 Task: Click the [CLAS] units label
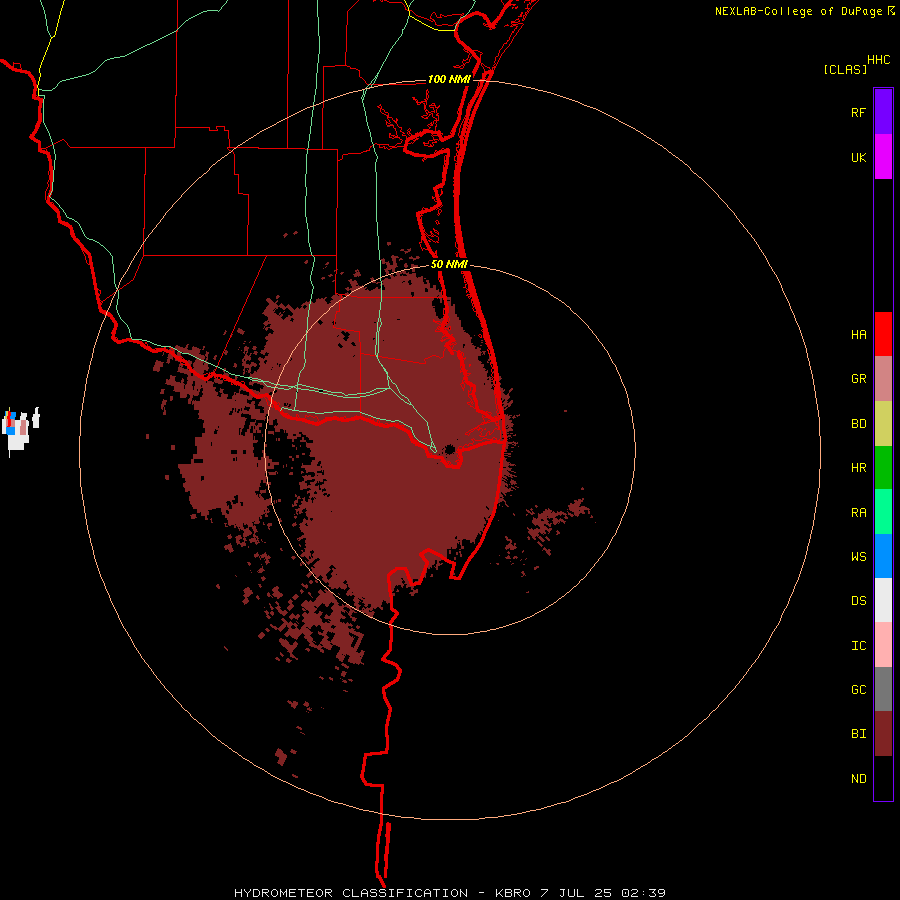point(845,70)
